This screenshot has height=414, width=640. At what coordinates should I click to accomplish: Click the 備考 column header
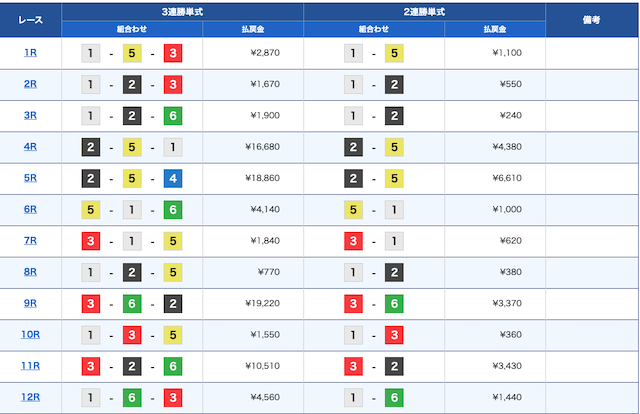pos(591,20)
